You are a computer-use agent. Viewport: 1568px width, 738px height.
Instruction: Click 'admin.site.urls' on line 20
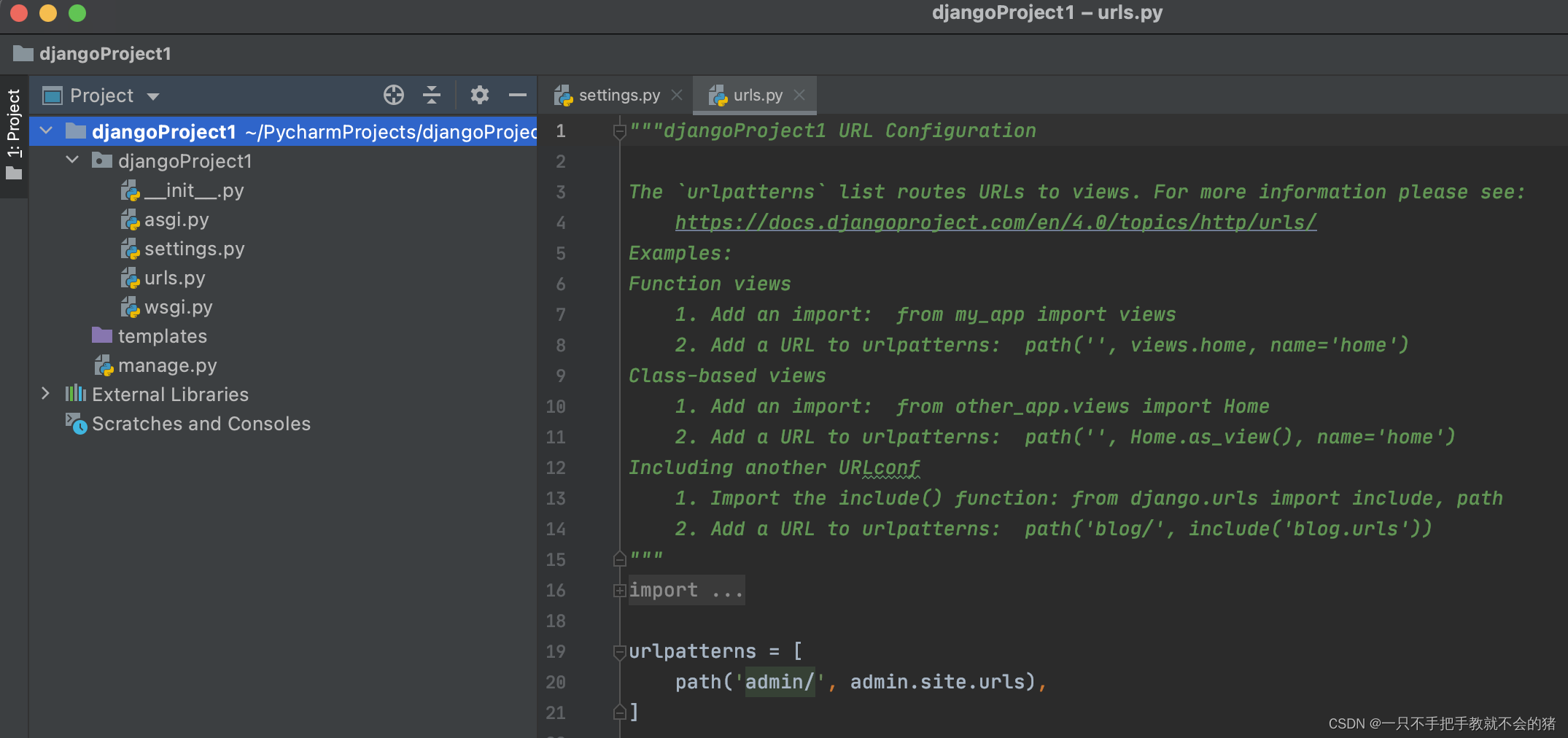[937, 682]
